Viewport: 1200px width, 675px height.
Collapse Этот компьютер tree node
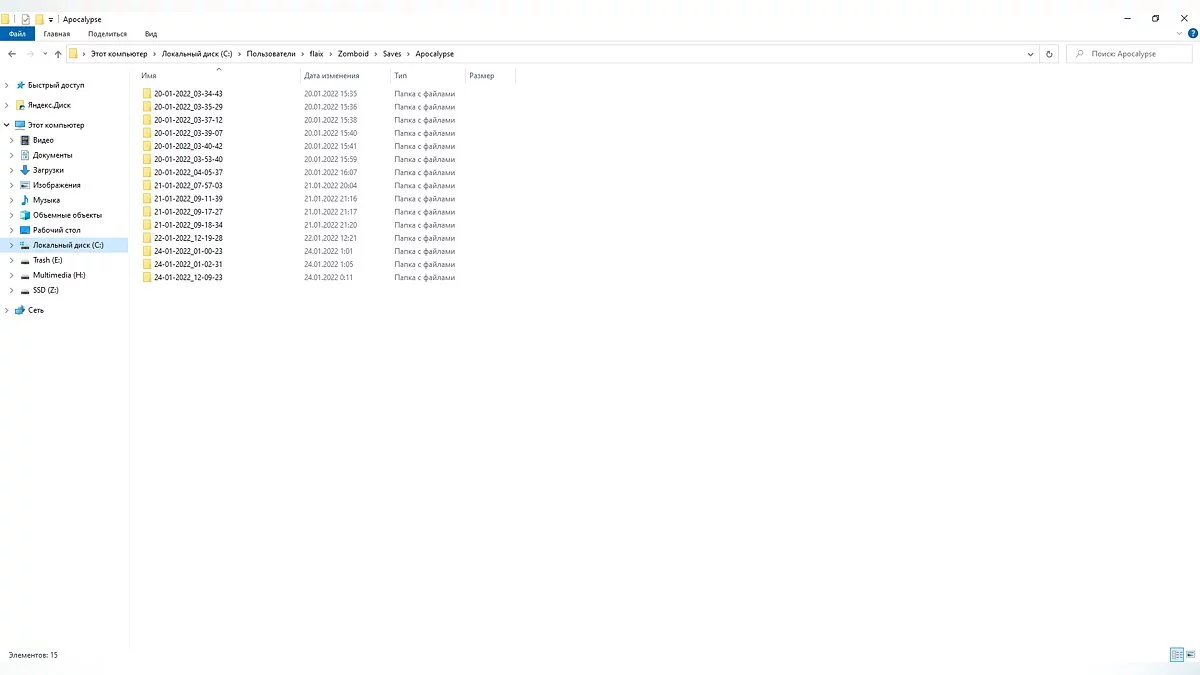(7, 125)
